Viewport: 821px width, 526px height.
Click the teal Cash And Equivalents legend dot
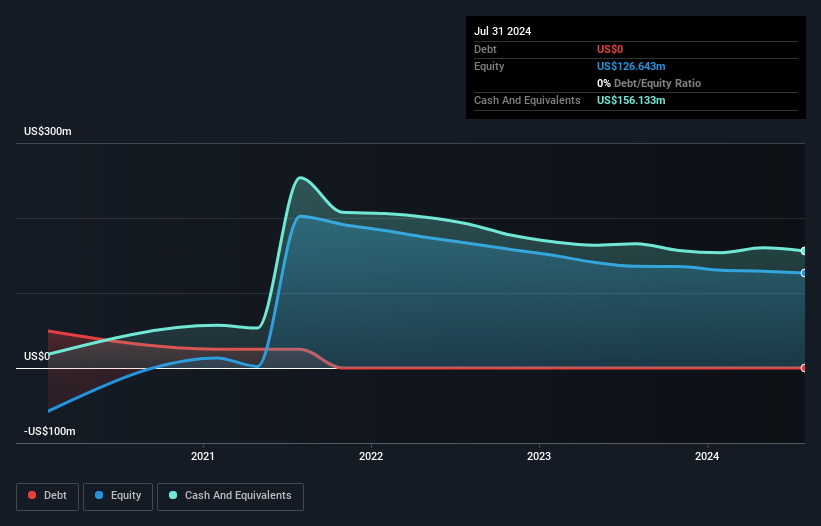pyautogui.click(x=173, y=495)
